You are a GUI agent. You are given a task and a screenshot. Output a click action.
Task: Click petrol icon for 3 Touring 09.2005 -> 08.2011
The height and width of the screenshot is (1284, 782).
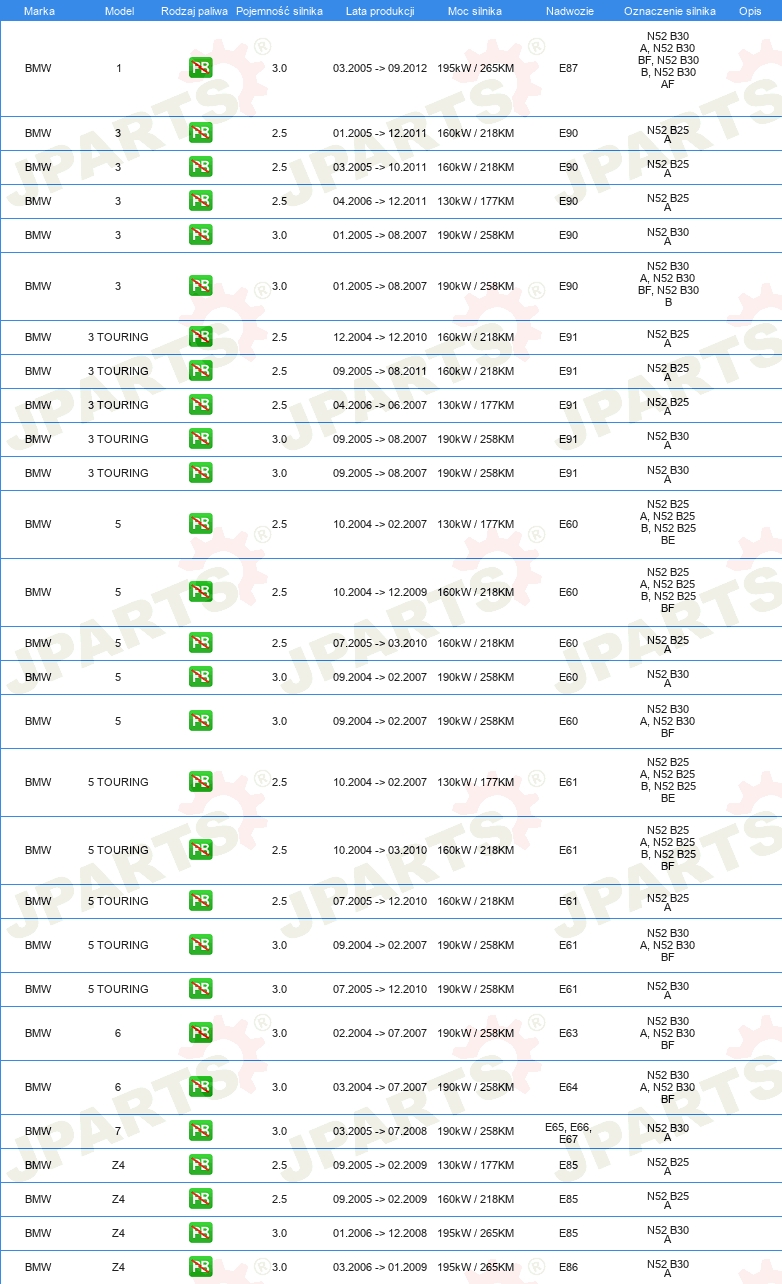[x=200, y=371]
